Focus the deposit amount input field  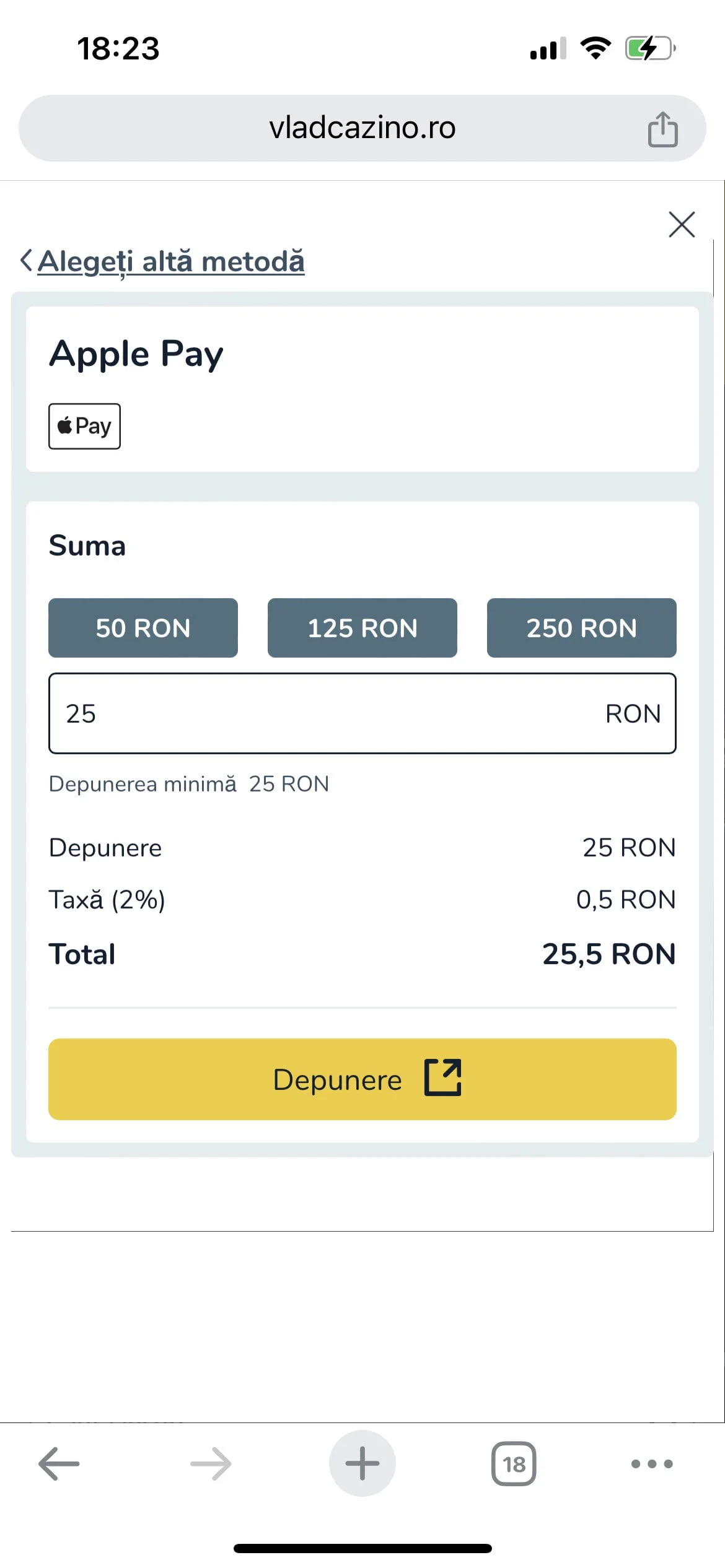click(x=335, y=713)
